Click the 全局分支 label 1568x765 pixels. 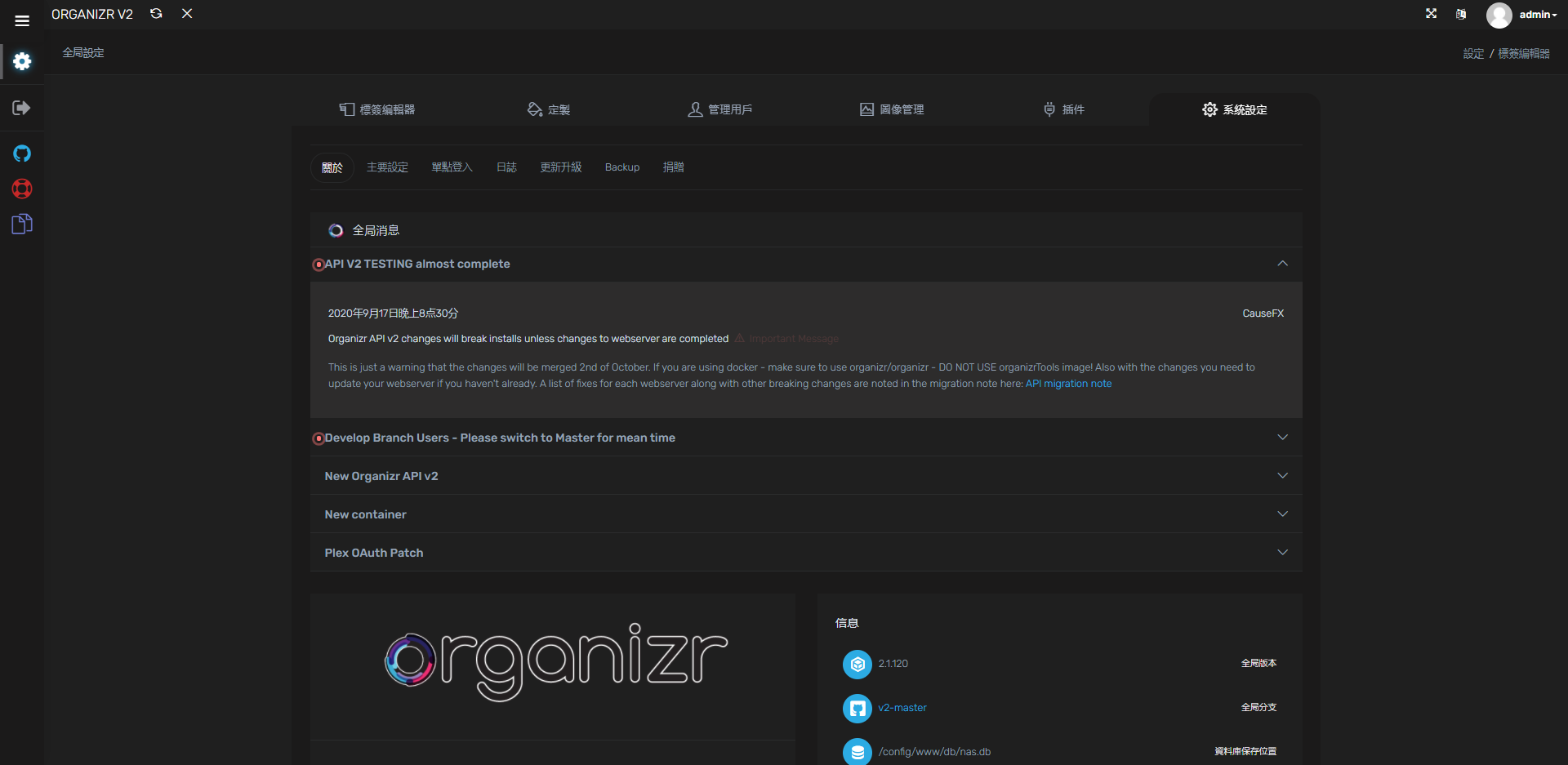(1258, 708)
